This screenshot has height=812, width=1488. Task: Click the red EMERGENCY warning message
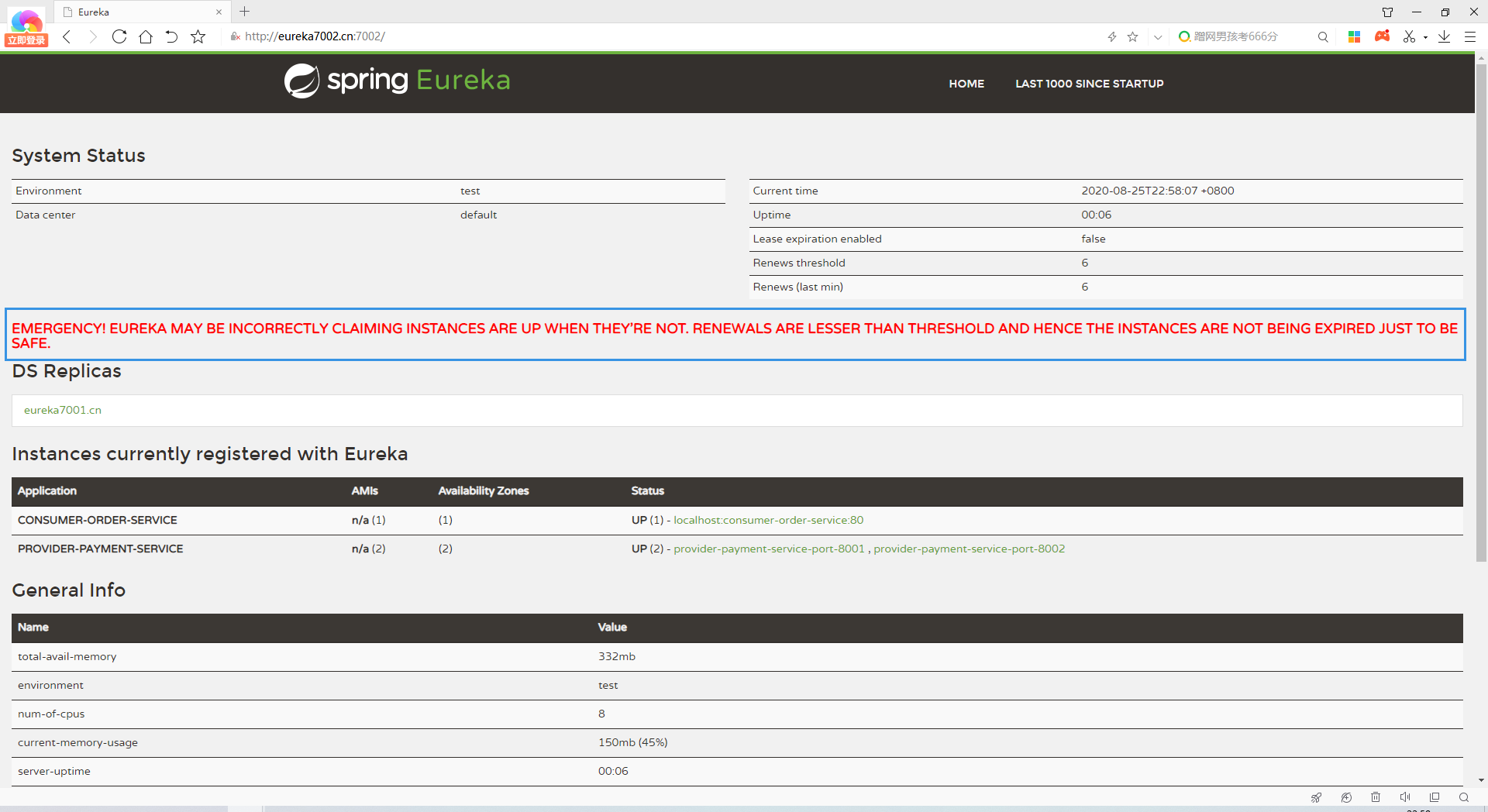735,335
